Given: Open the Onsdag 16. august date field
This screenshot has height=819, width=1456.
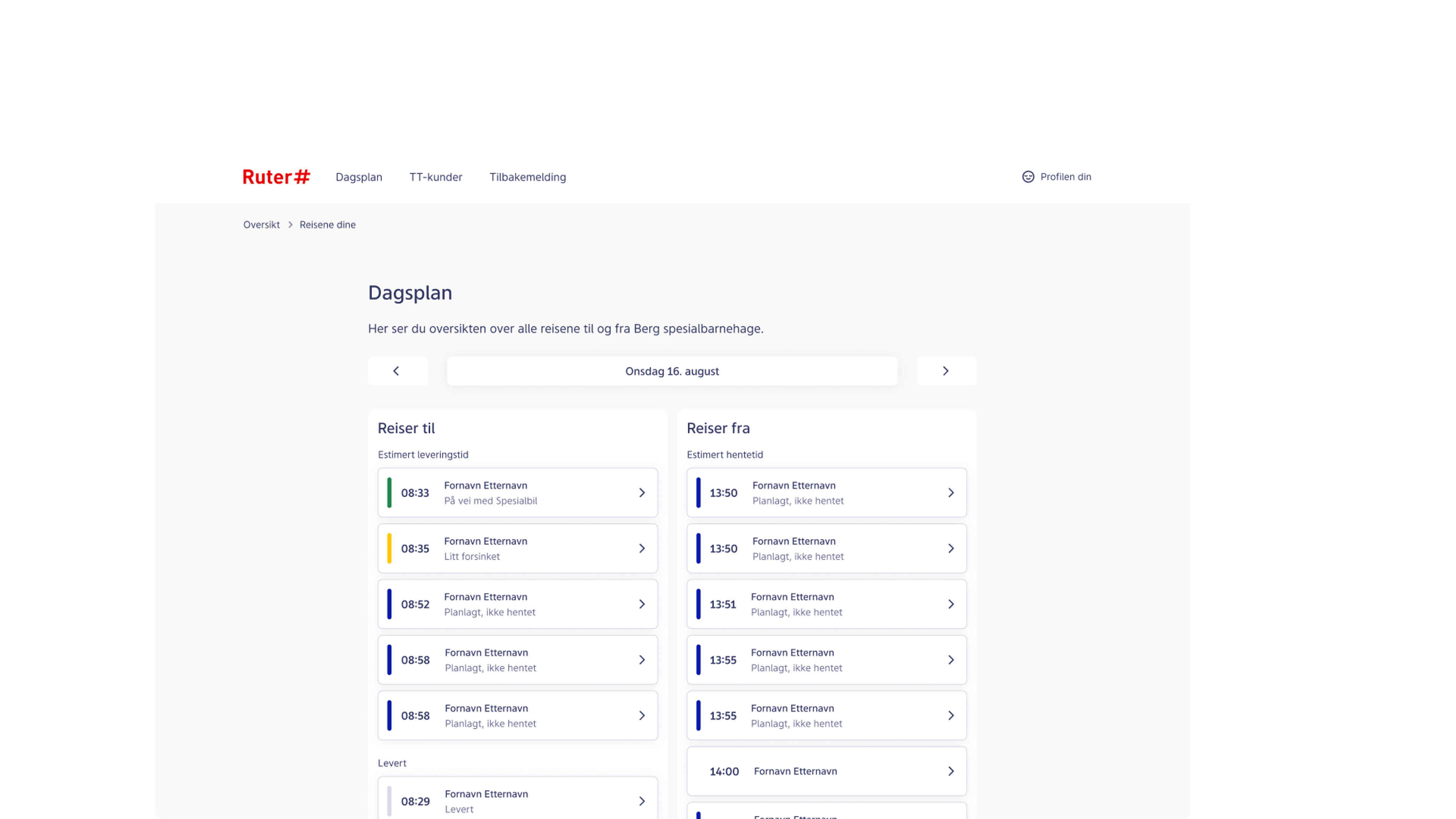Looking at the screenshot, I should (x=672, y=371).
